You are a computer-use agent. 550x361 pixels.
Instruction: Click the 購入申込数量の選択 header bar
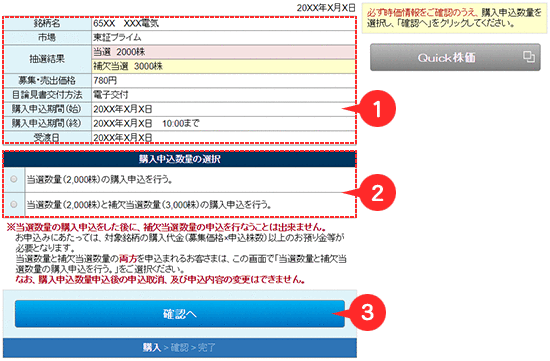tap(180, 159)
